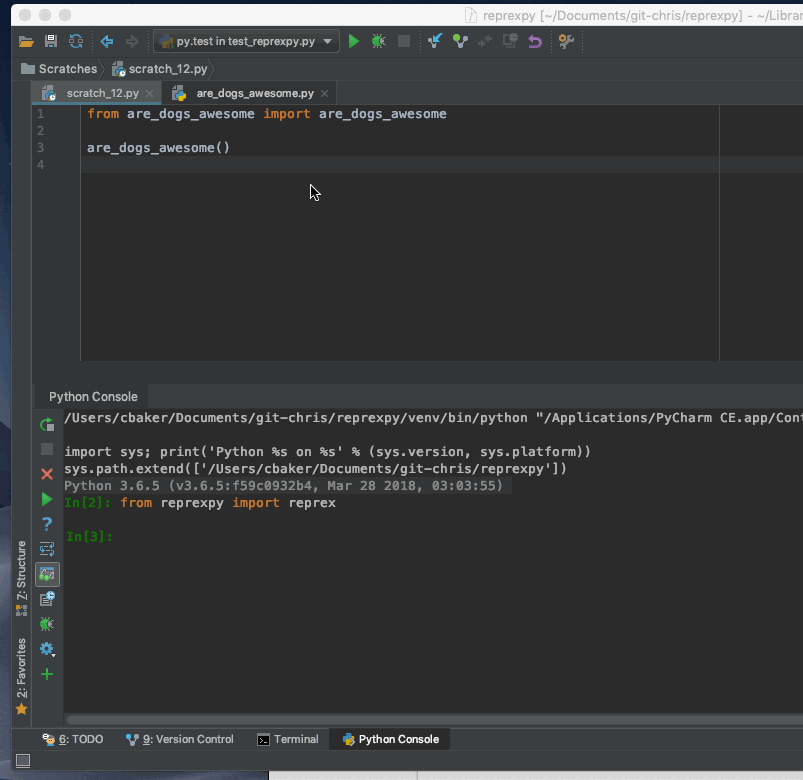The width and height of the screenshot is (803, 780).
Task: Click the Rerun console icon
Action: (47, 425)
